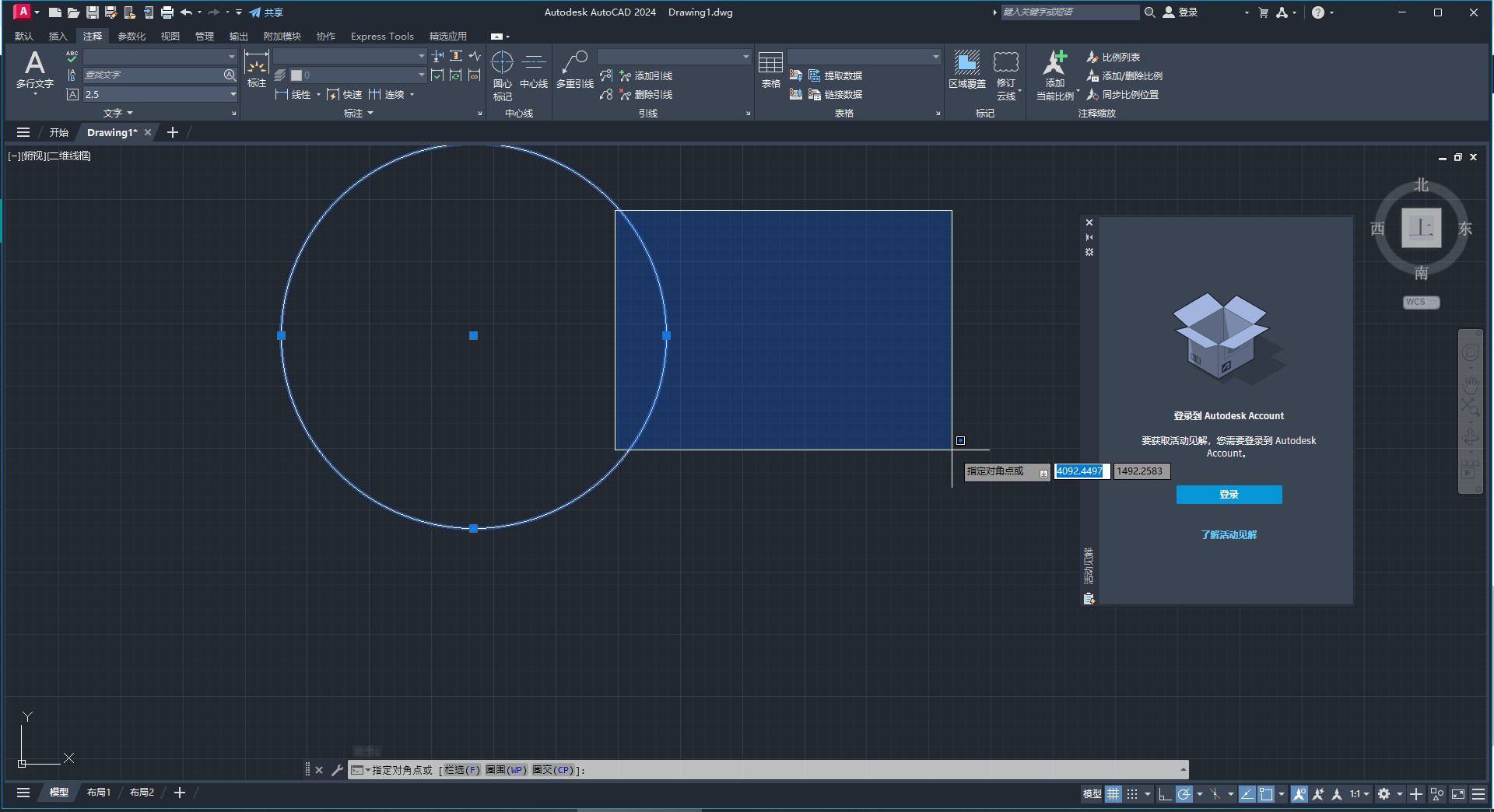Toggle ortho mode in status bar

[1164, 794]
